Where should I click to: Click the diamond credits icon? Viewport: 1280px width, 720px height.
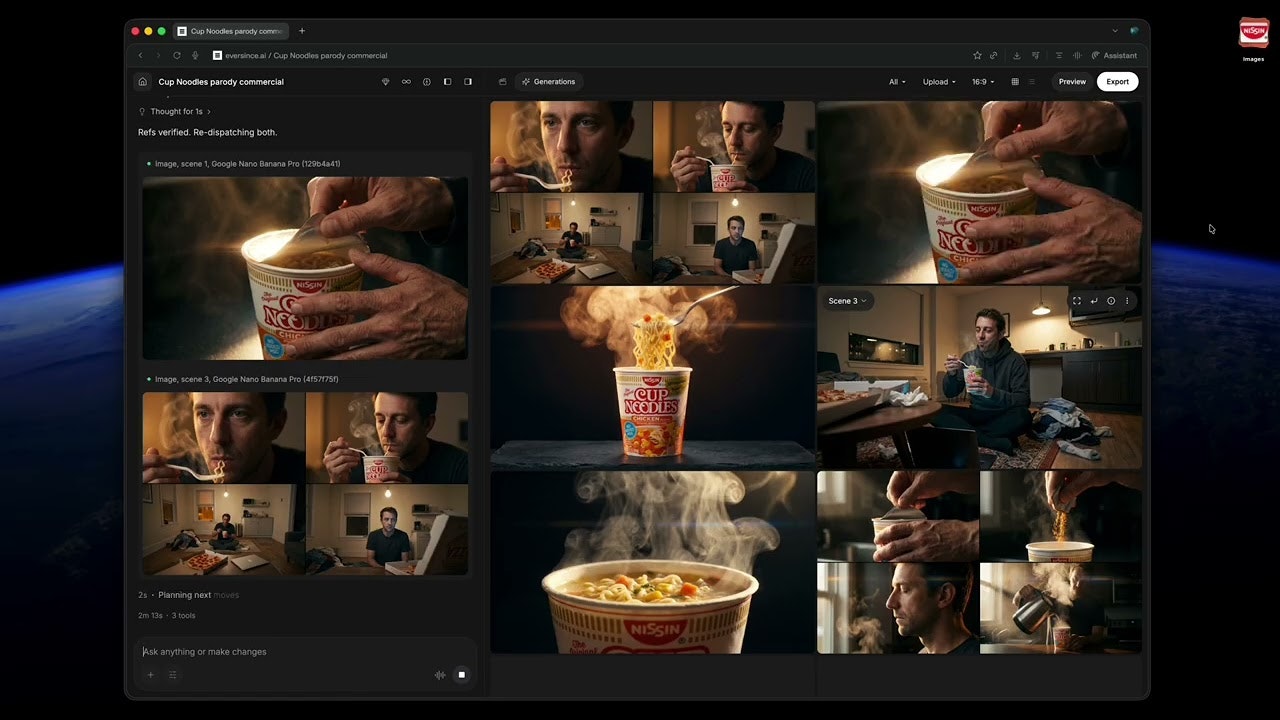coord(386,82)
